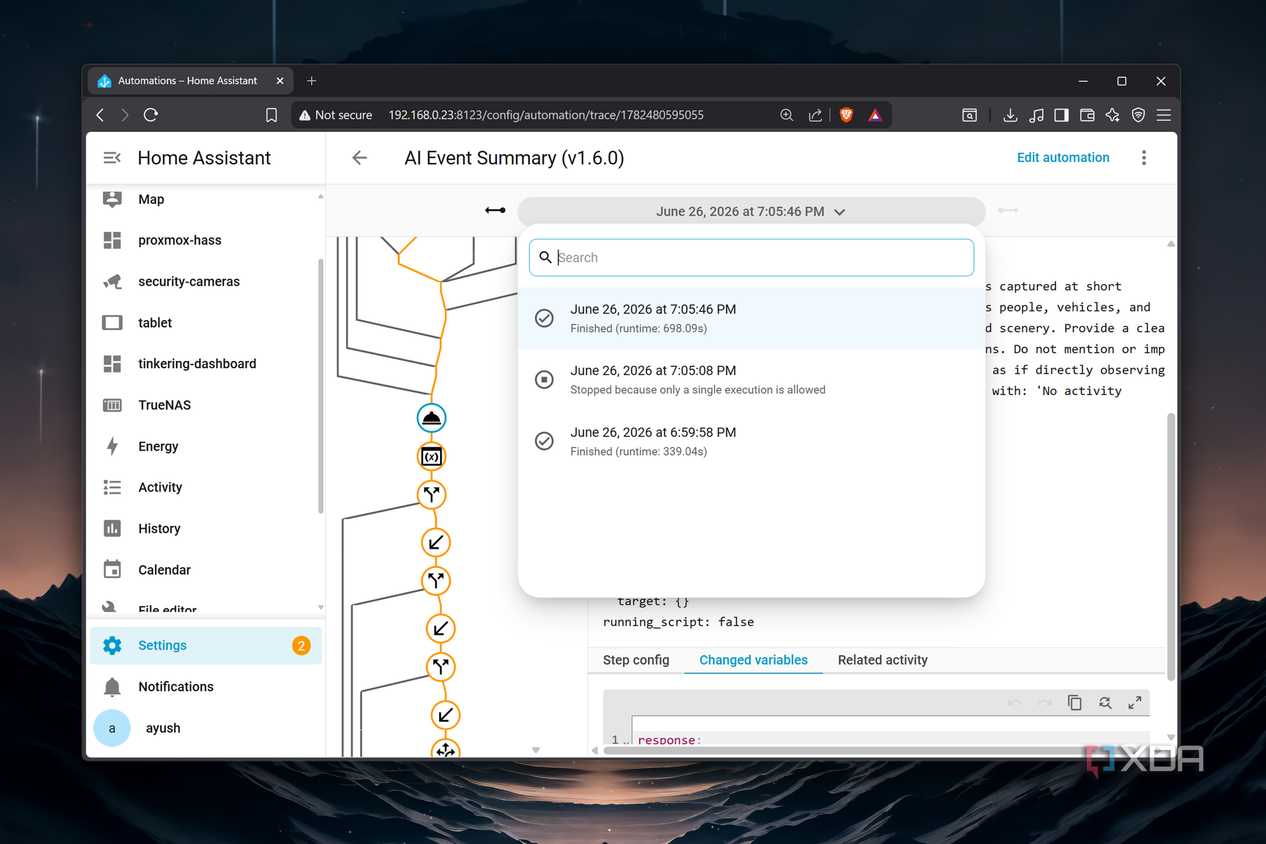Select the stopped 7:05:08 PM trace
The height and width of the screenshot is (844, 1266).
[751, 380]
